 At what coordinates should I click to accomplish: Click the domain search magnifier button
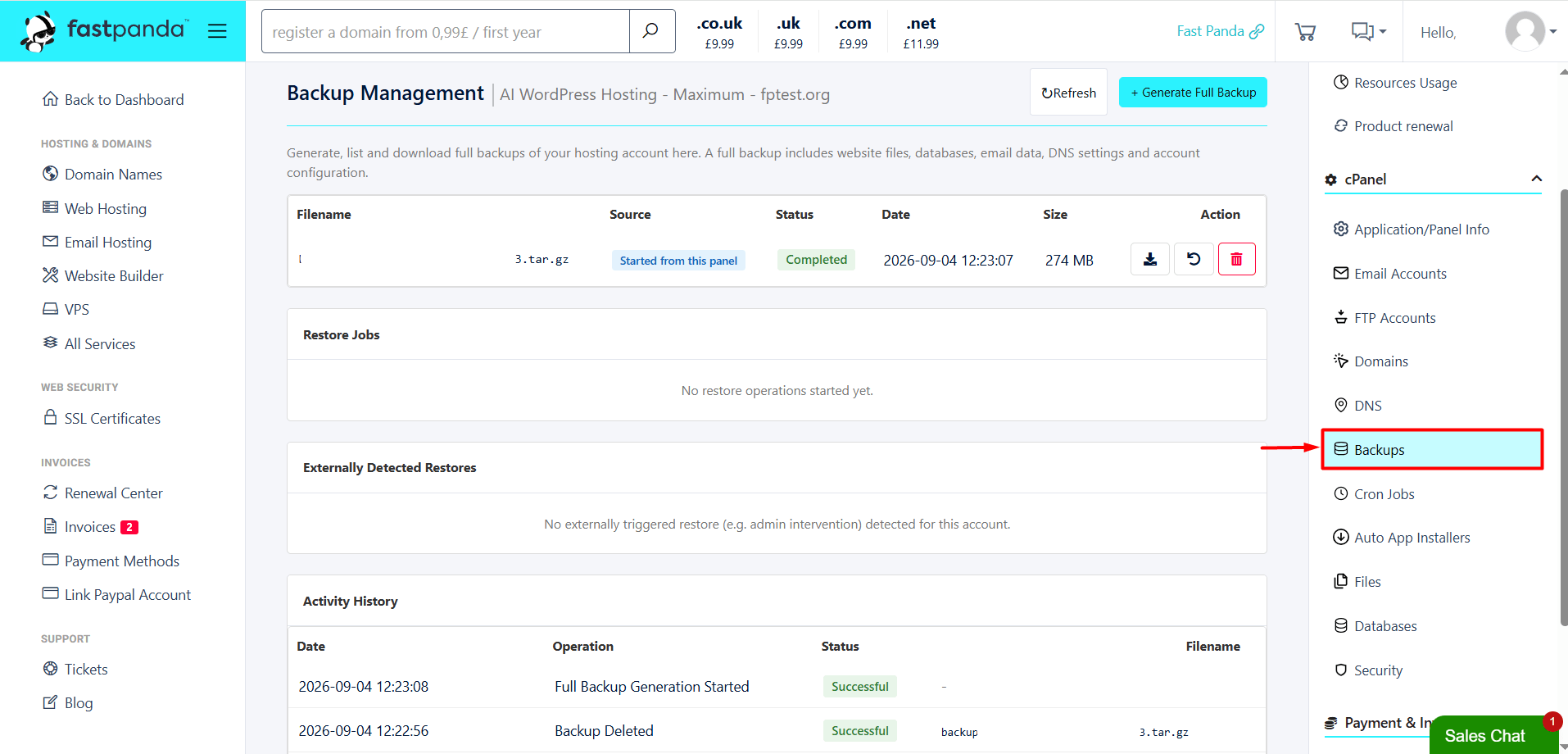[x=651, y=31]
